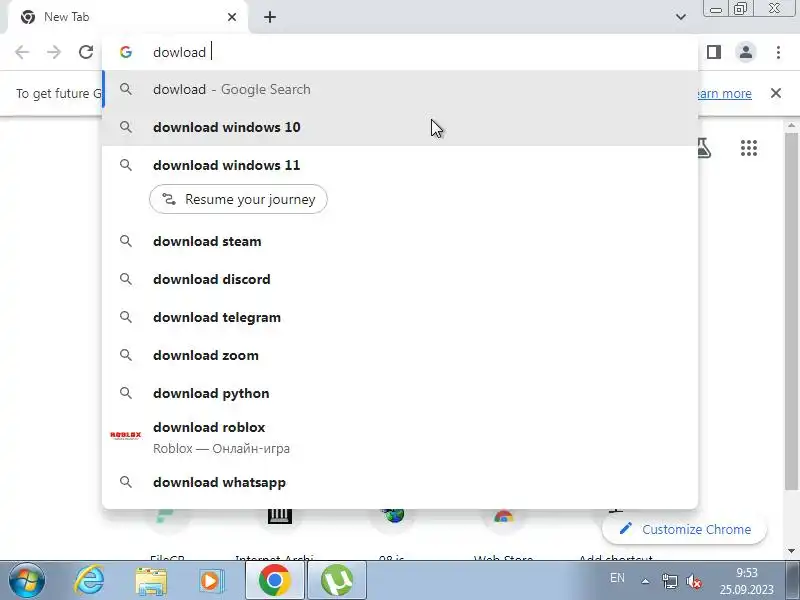The width and height of the screenshot is (800, 600).
Task: Choose 'download whatsapp' suggestion
Action: (400, 482)
